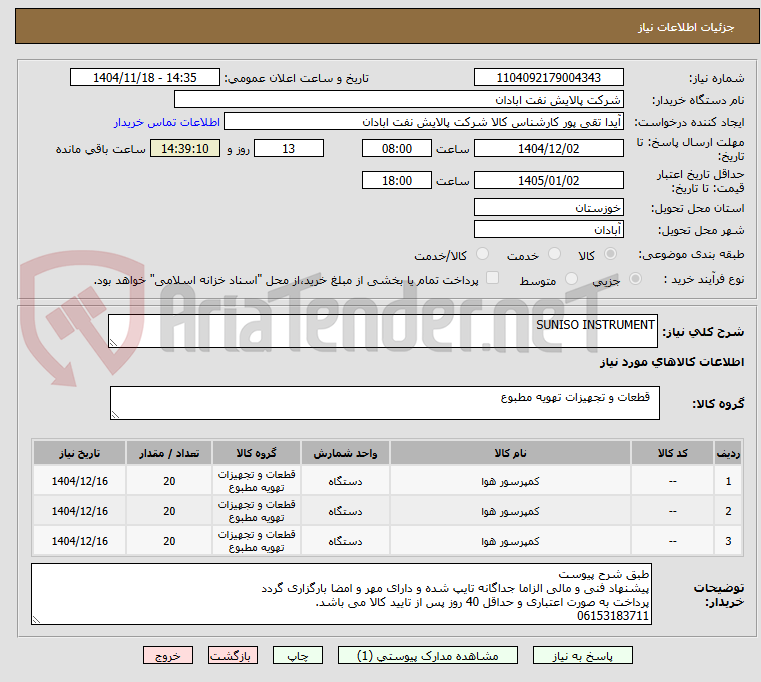
Task: Click quantity 20 in row 2
Action: tap(169, 511)
